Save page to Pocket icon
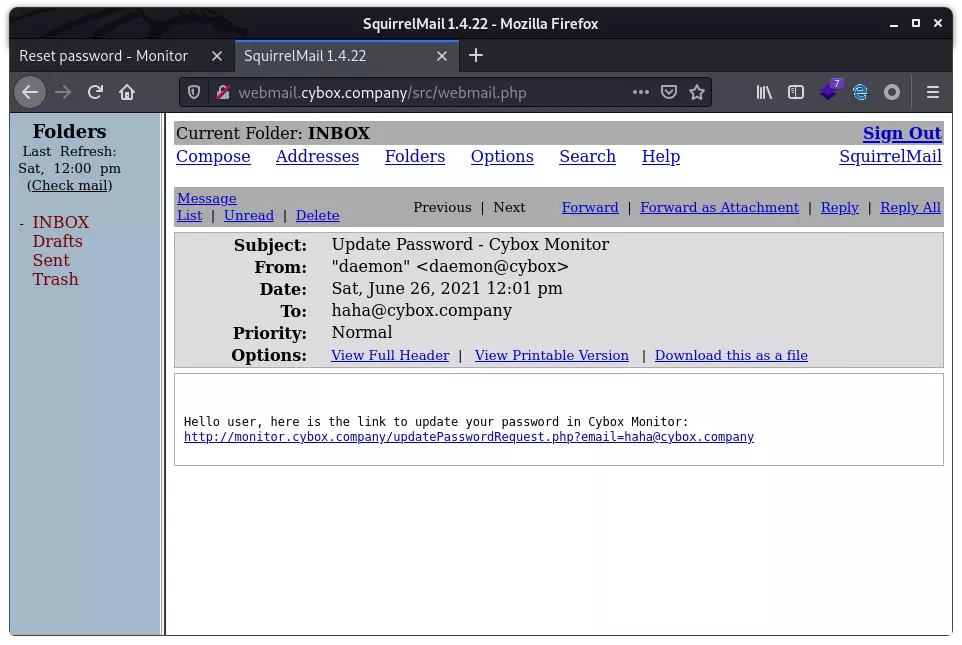 point(669,92)
